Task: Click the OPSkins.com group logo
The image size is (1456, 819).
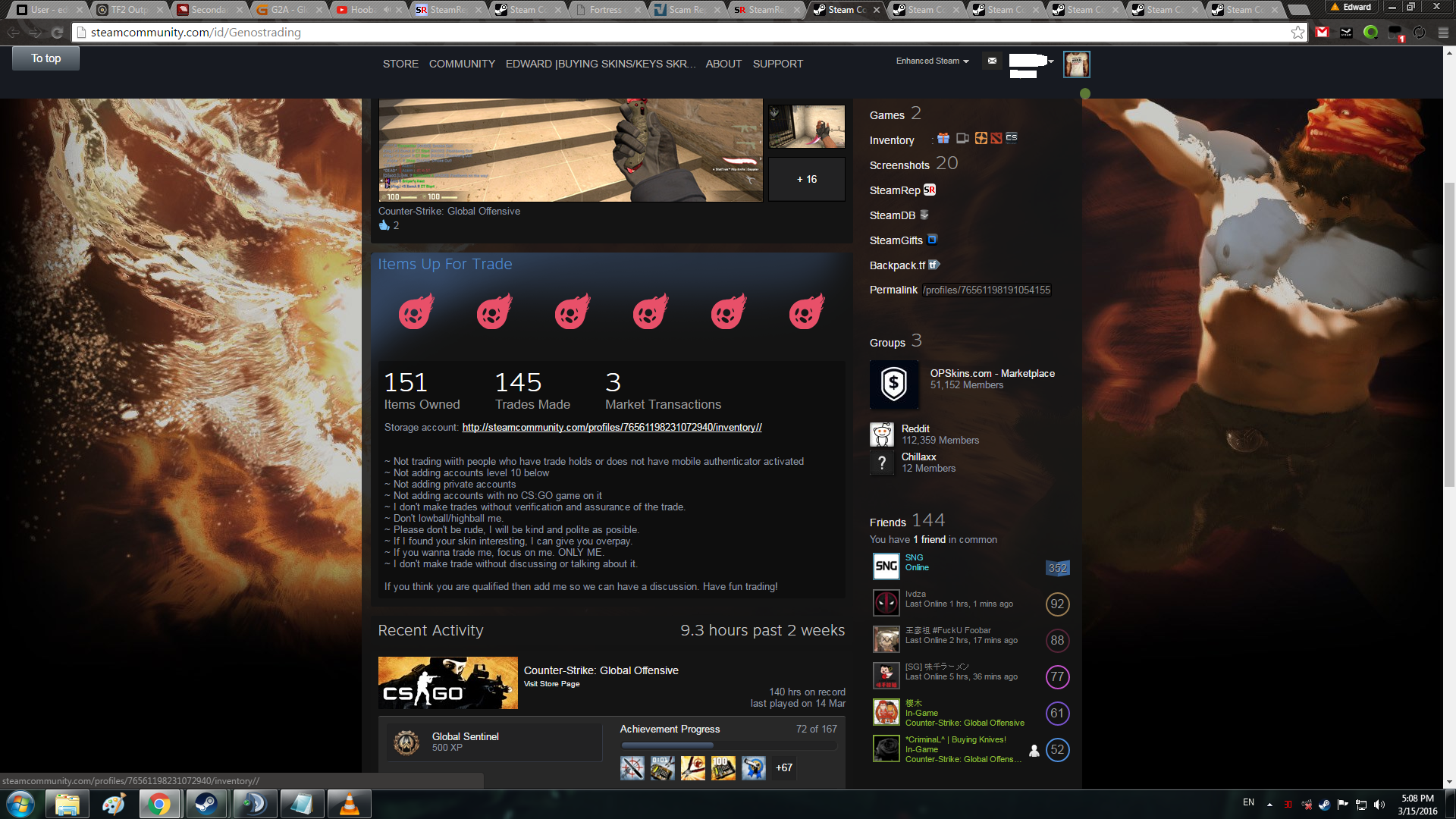Action: [x=894, y=384]
